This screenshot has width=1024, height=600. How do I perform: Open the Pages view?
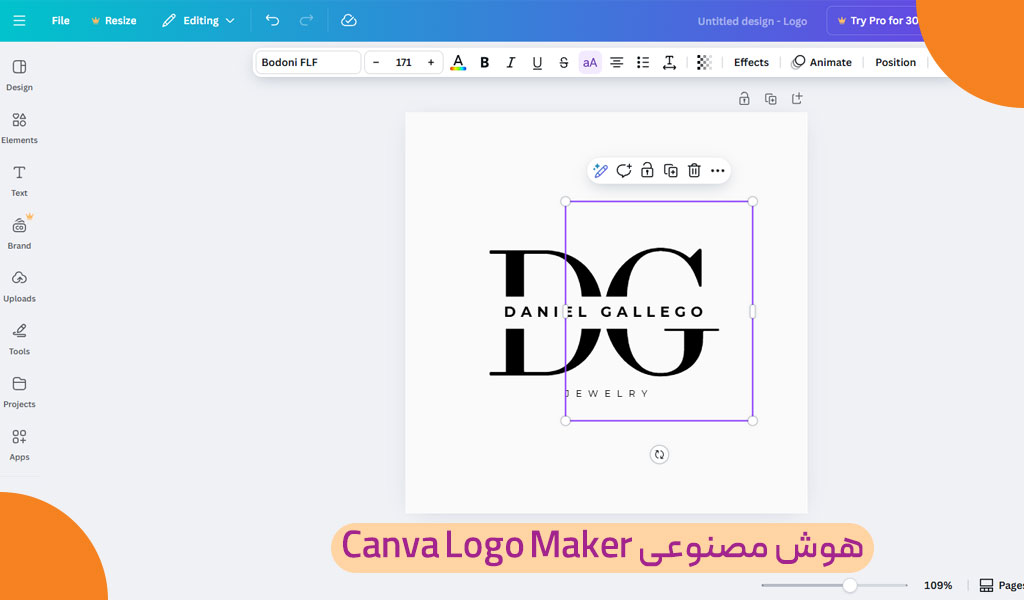(1001, 586)
